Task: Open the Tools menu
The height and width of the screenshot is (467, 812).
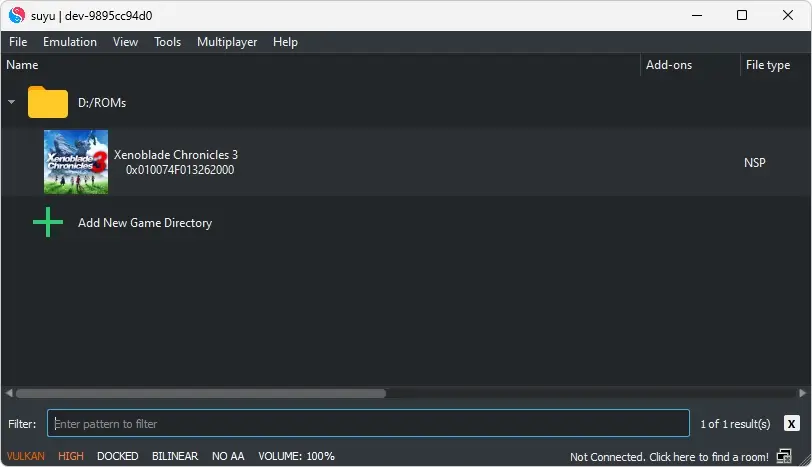Action: pyautogui.click(x=167, y=42)
